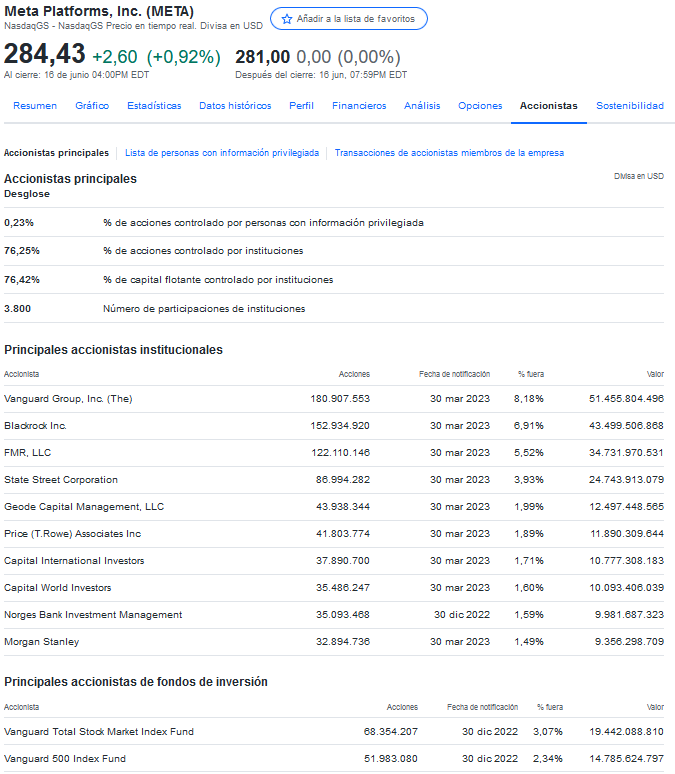The width and height of the screenshot is (675, 774).
Task: Click Vanguard 500 Index Fund shares 51.983.080
Action: tap(391, 759)
